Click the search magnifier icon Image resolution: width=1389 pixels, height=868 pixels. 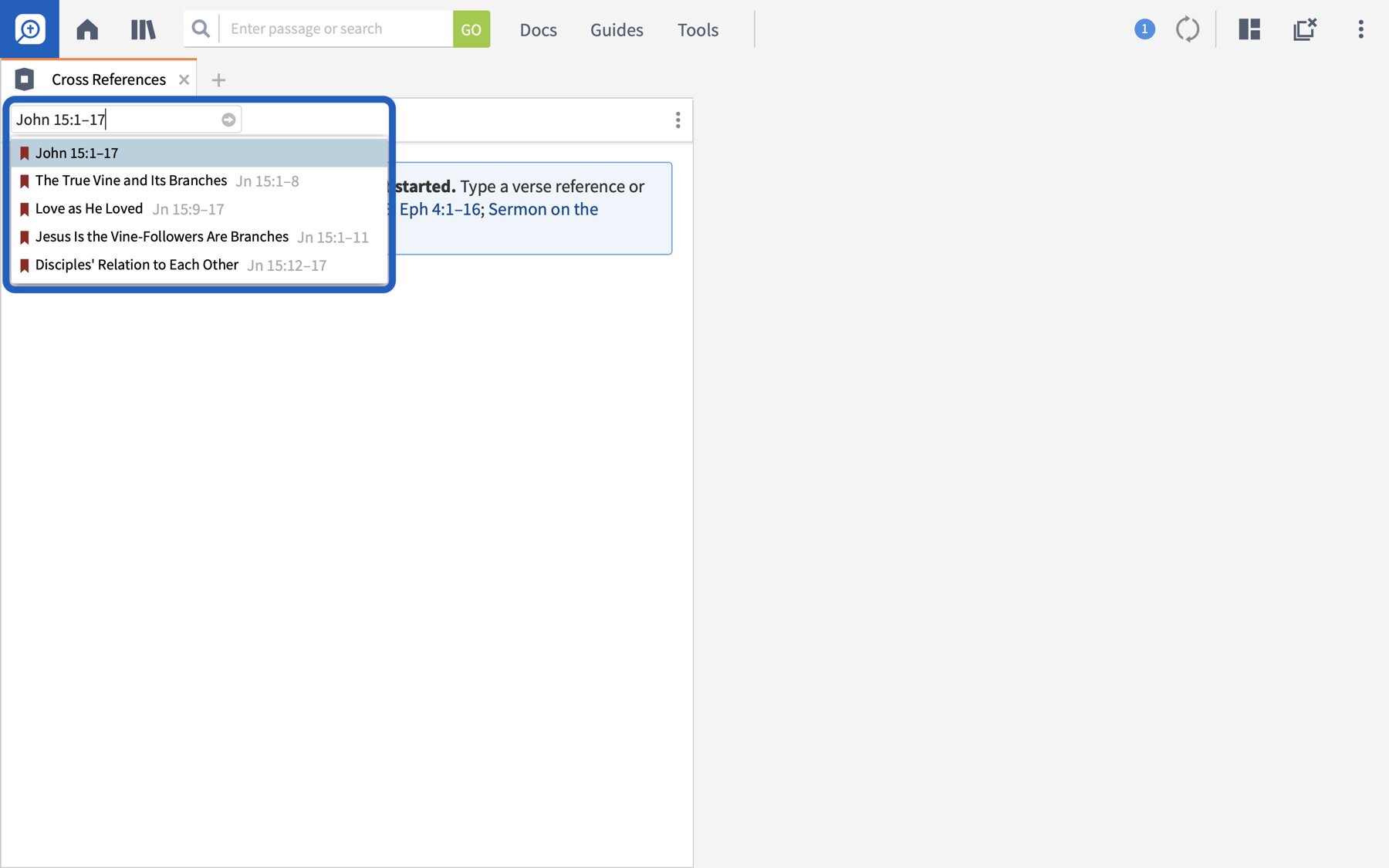click(x=200, y=29)
